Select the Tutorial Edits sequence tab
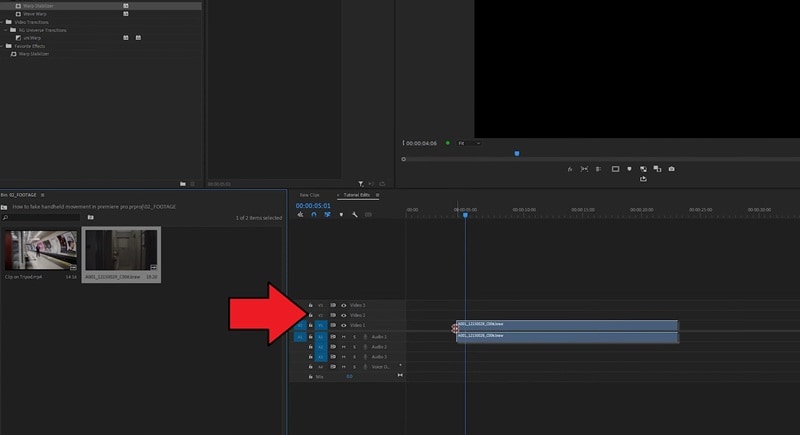Screen dimensions: 800x435 [357, 195]
